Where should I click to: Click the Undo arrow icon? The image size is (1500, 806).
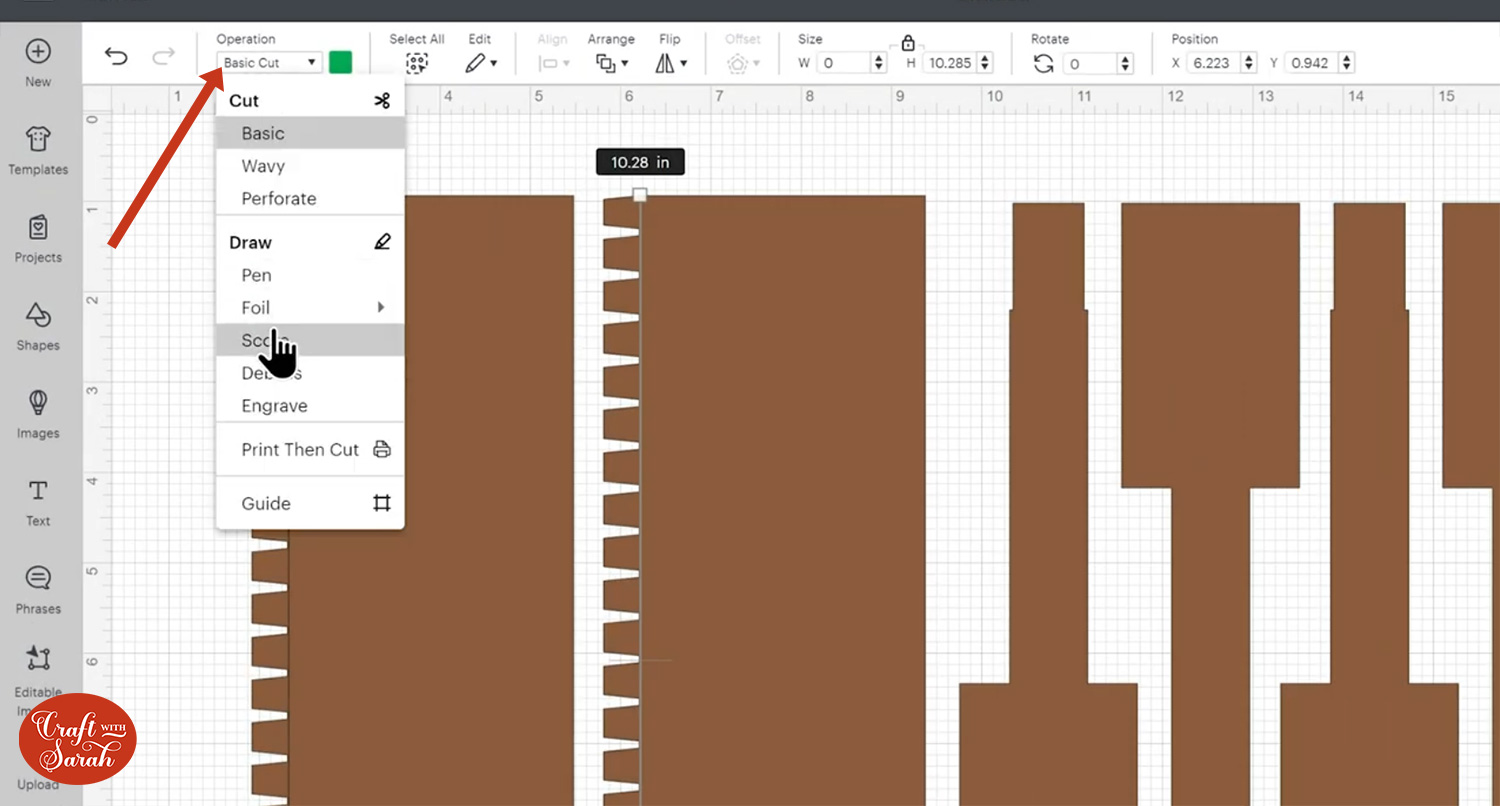click(x=116, y=56)
